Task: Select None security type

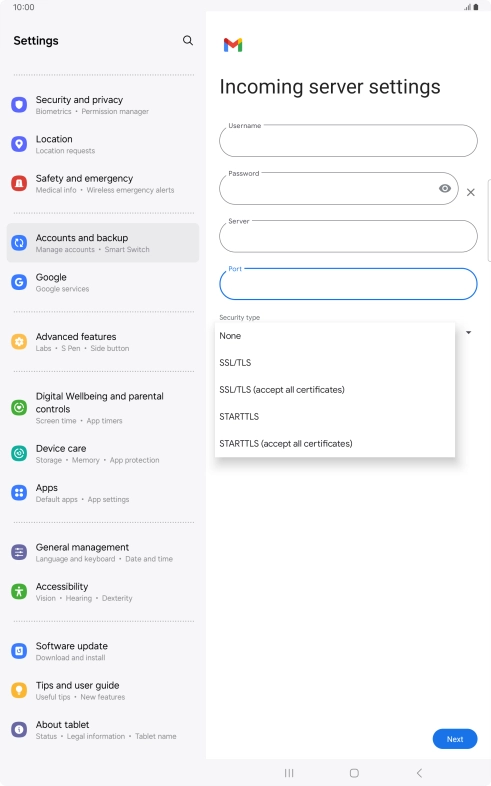Action: pos(335,336)
